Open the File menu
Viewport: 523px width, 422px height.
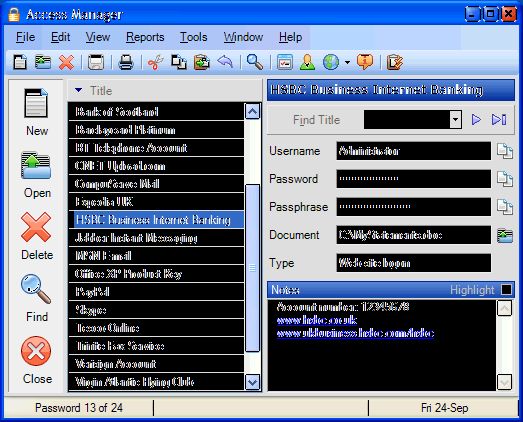25,37
